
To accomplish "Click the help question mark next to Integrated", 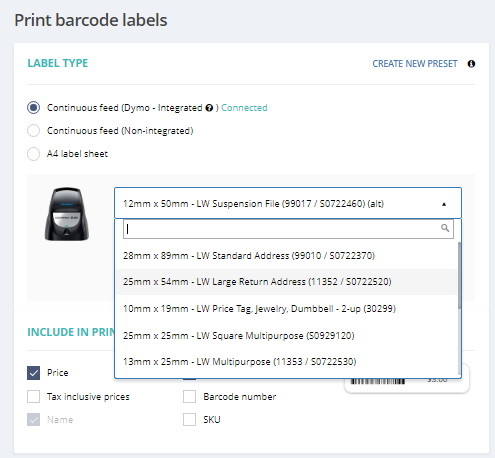I will coord(209,108).
